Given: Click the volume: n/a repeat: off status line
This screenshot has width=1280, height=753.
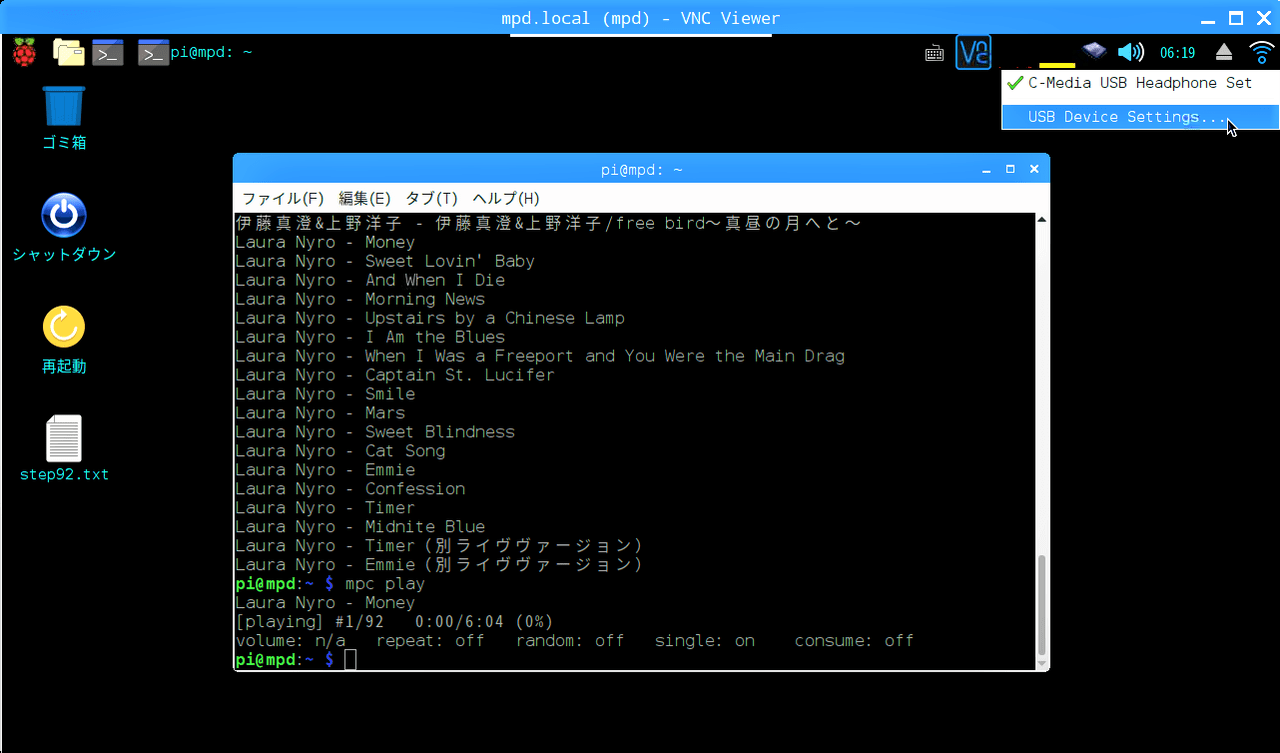Looking at the screenshot, I should (x=574, y=641).
